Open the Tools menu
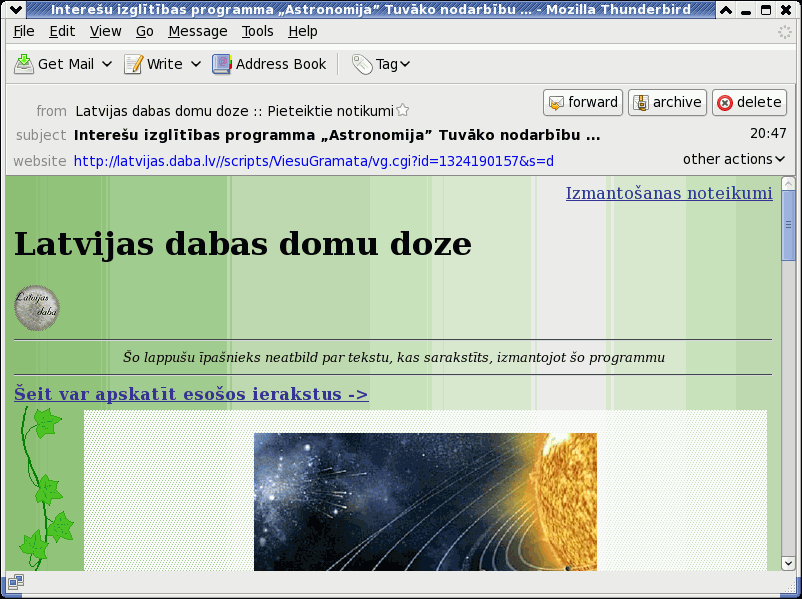The width and height of the screenshot is (802, 599). tap(257, 31)
